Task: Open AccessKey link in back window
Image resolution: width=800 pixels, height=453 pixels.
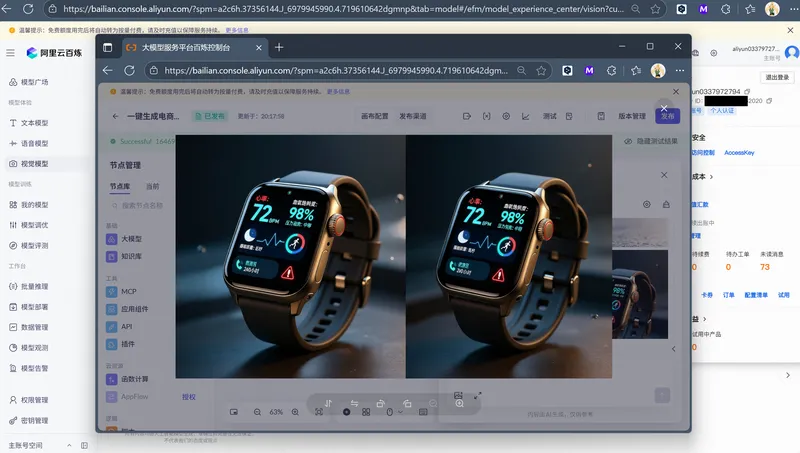Action: tap(739, 153)
